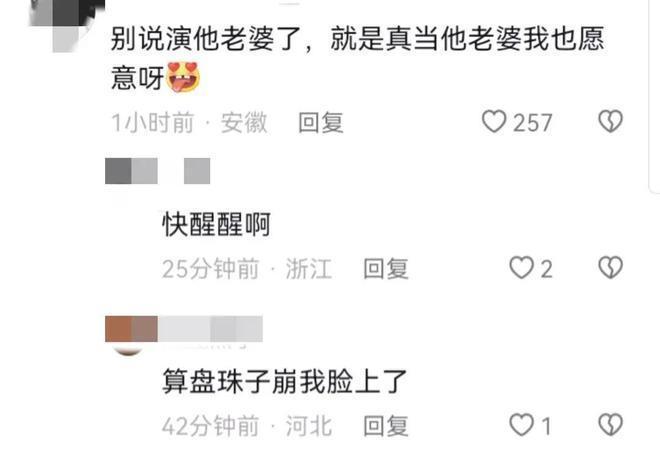Reply to the 42分钟前 河北 comment
This screenshot has width=660, height=460.
[x=386, y=426]
